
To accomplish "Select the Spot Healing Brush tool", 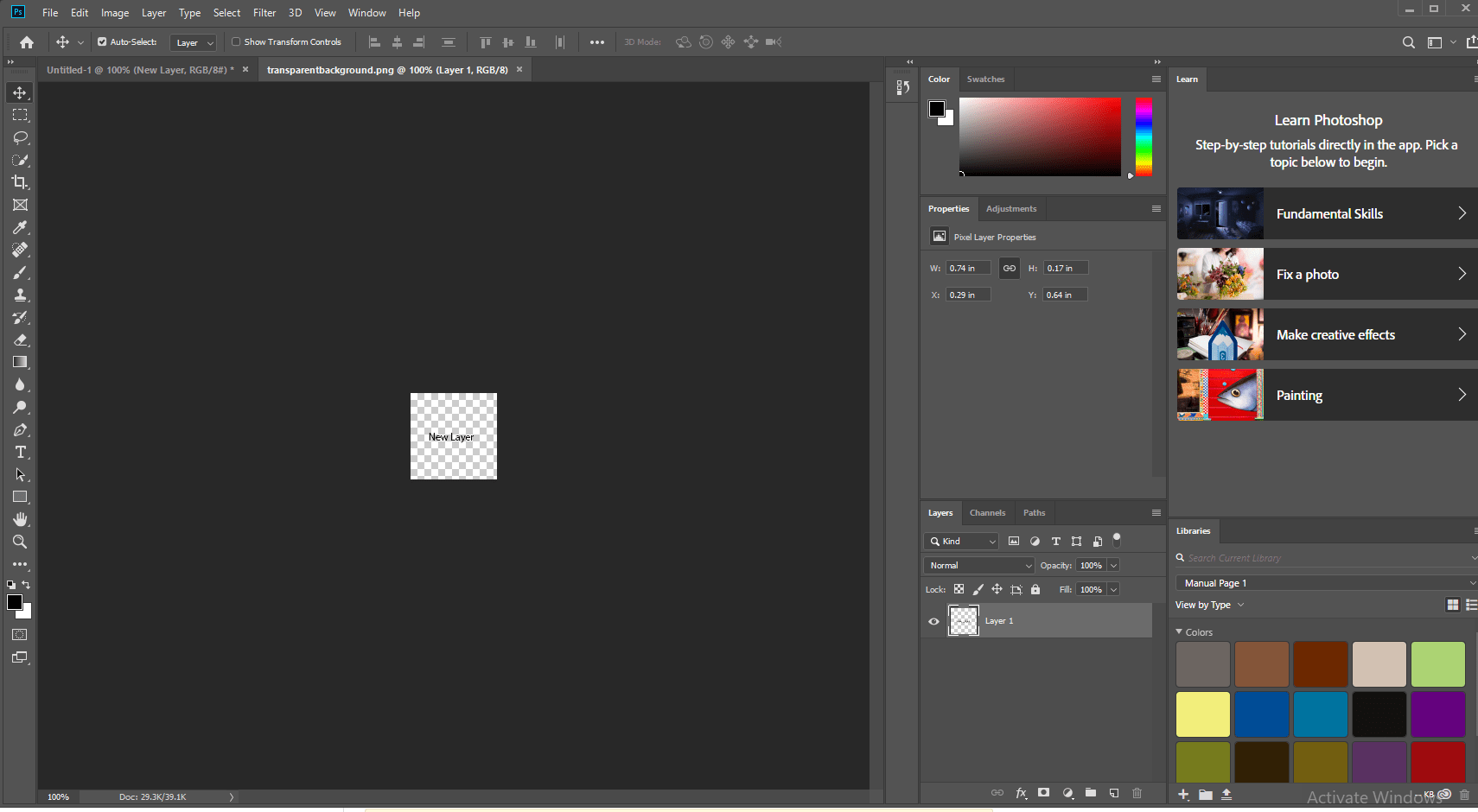I will [x=20, y=250].
